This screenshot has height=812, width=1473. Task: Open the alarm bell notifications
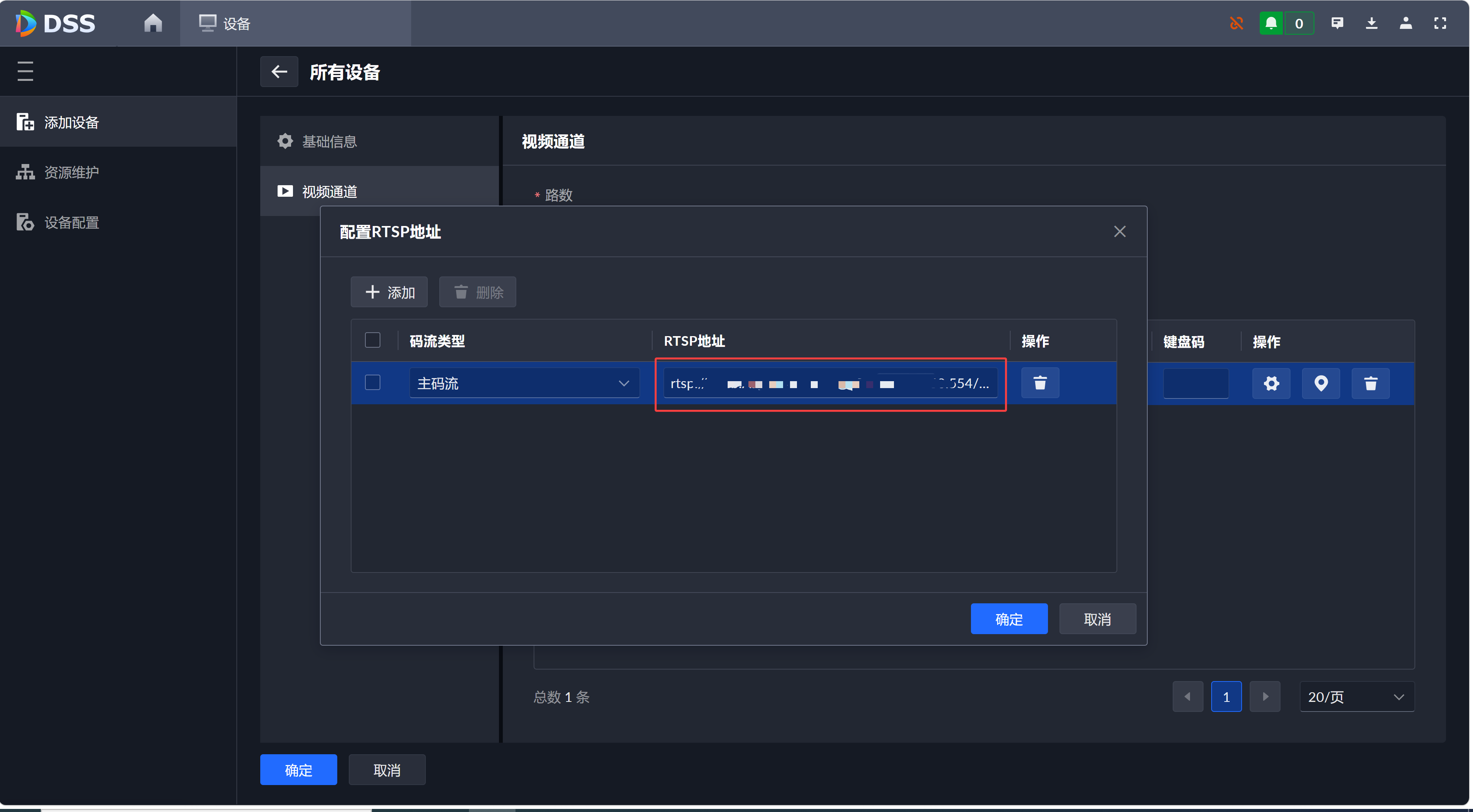[1270, 23]
